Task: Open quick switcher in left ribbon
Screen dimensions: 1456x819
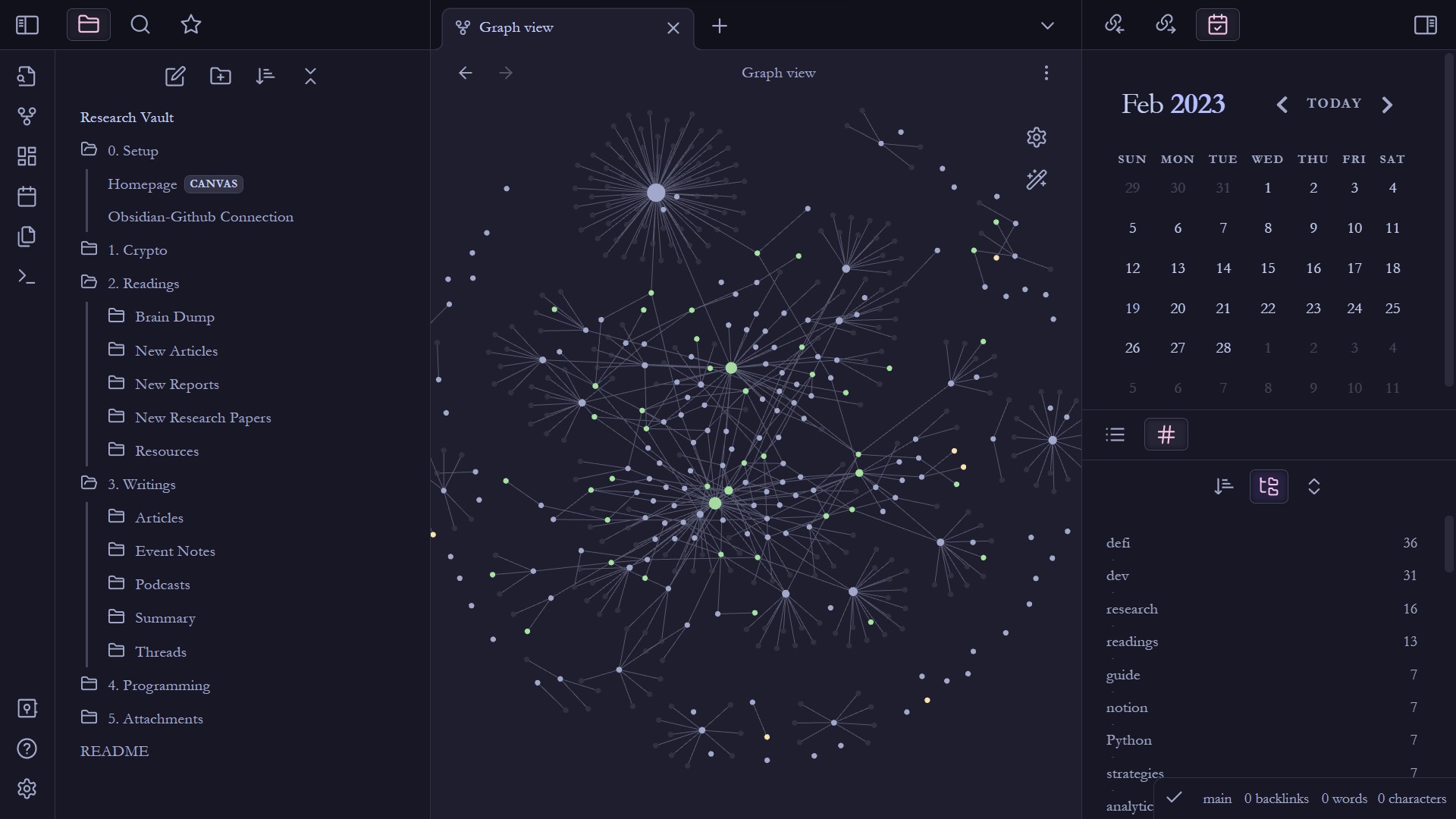Action: tap(27, 76)
